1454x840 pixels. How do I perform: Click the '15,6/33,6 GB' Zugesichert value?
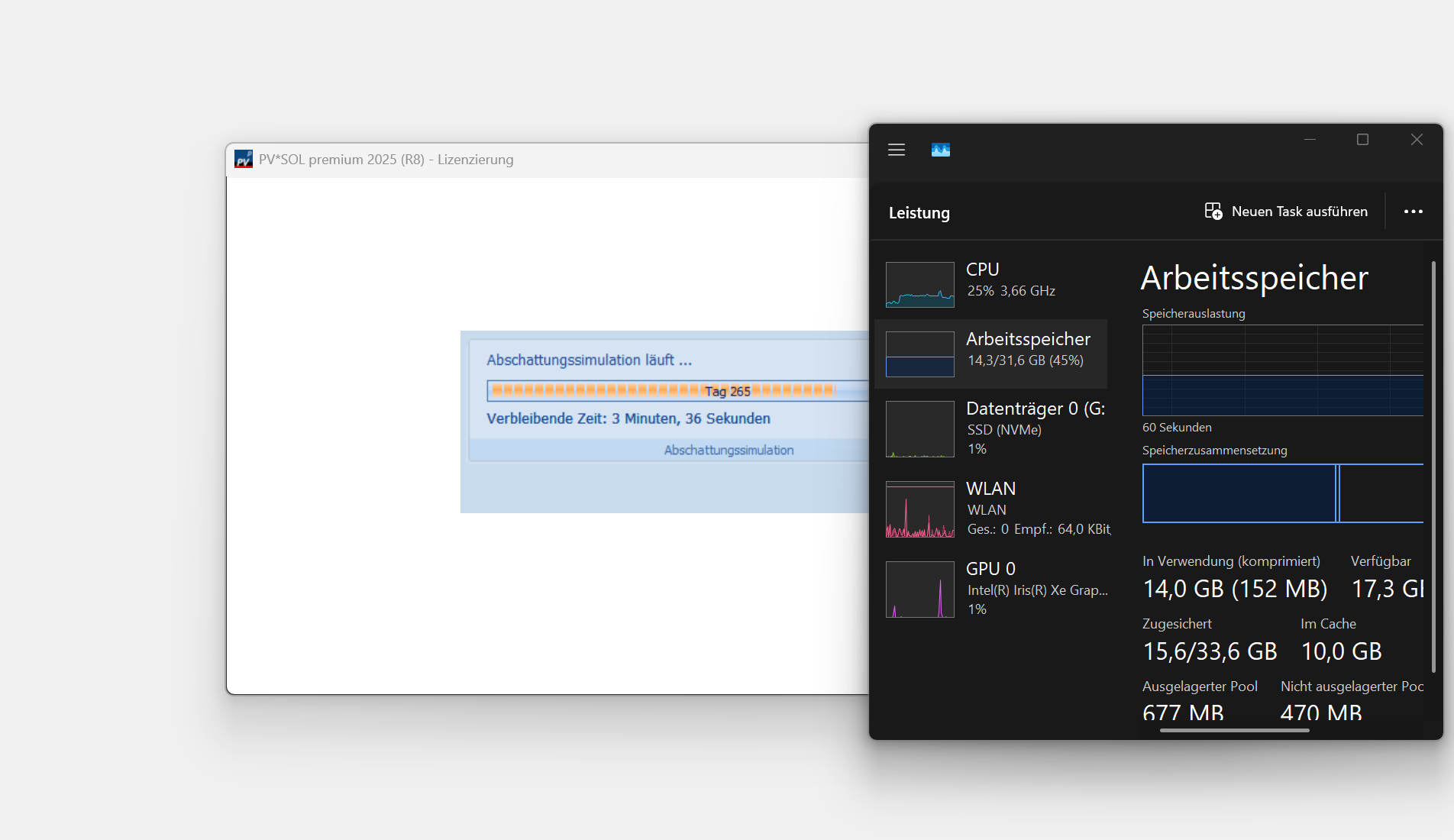[1210, 651]
